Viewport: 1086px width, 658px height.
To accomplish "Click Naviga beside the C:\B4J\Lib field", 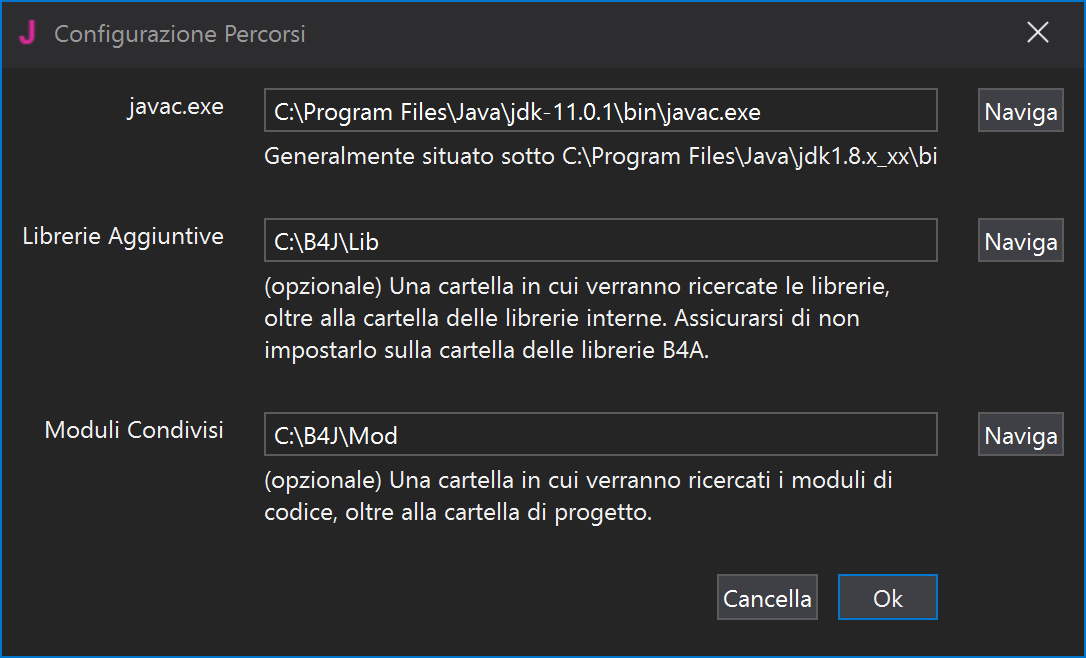I will 1020,240.
